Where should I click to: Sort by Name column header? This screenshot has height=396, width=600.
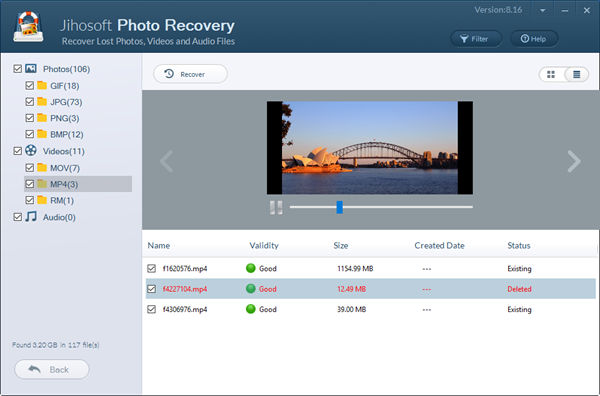click(159, 246)
